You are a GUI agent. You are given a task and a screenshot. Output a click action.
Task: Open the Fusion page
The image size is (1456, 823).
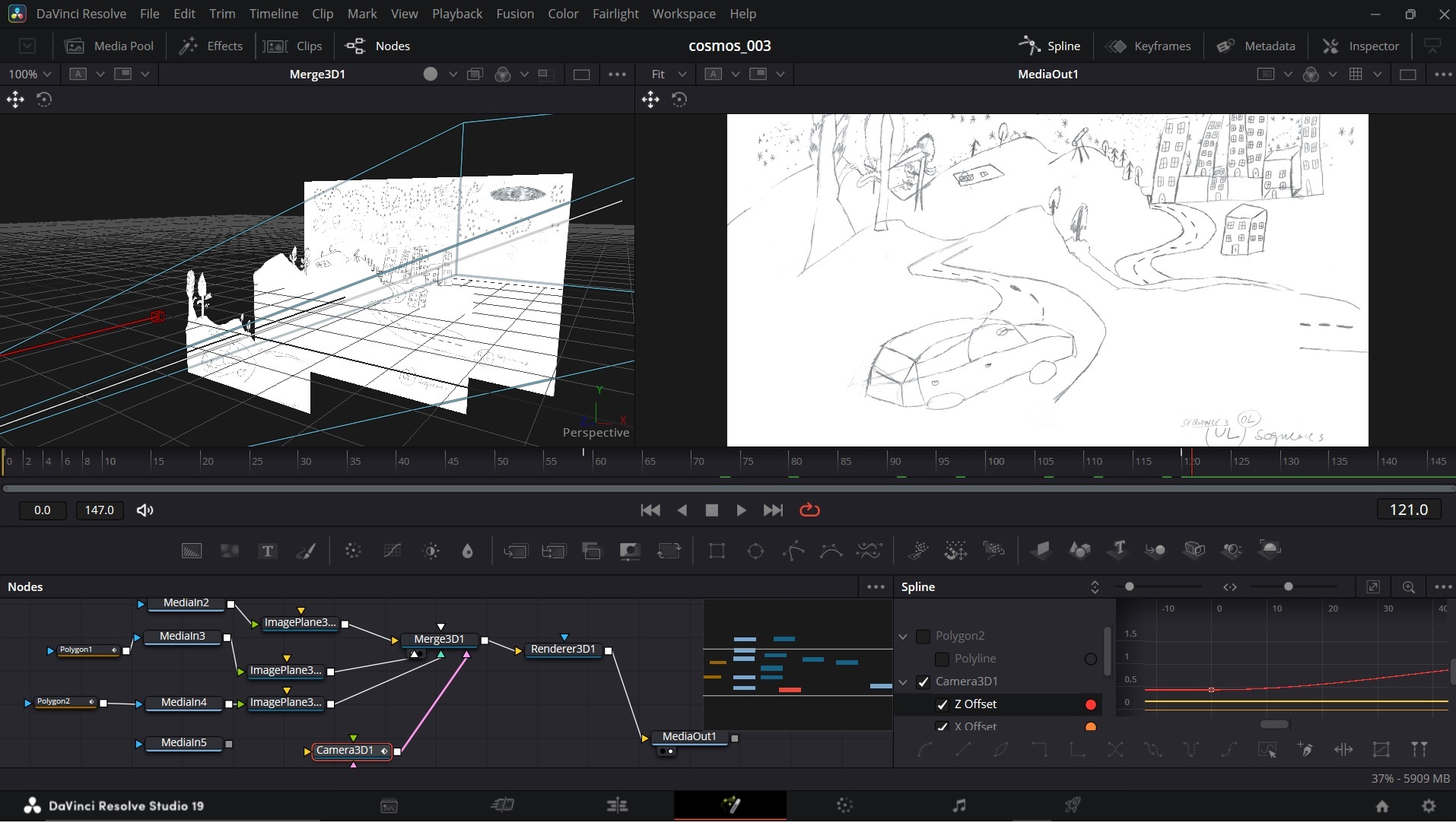[730, 805]
